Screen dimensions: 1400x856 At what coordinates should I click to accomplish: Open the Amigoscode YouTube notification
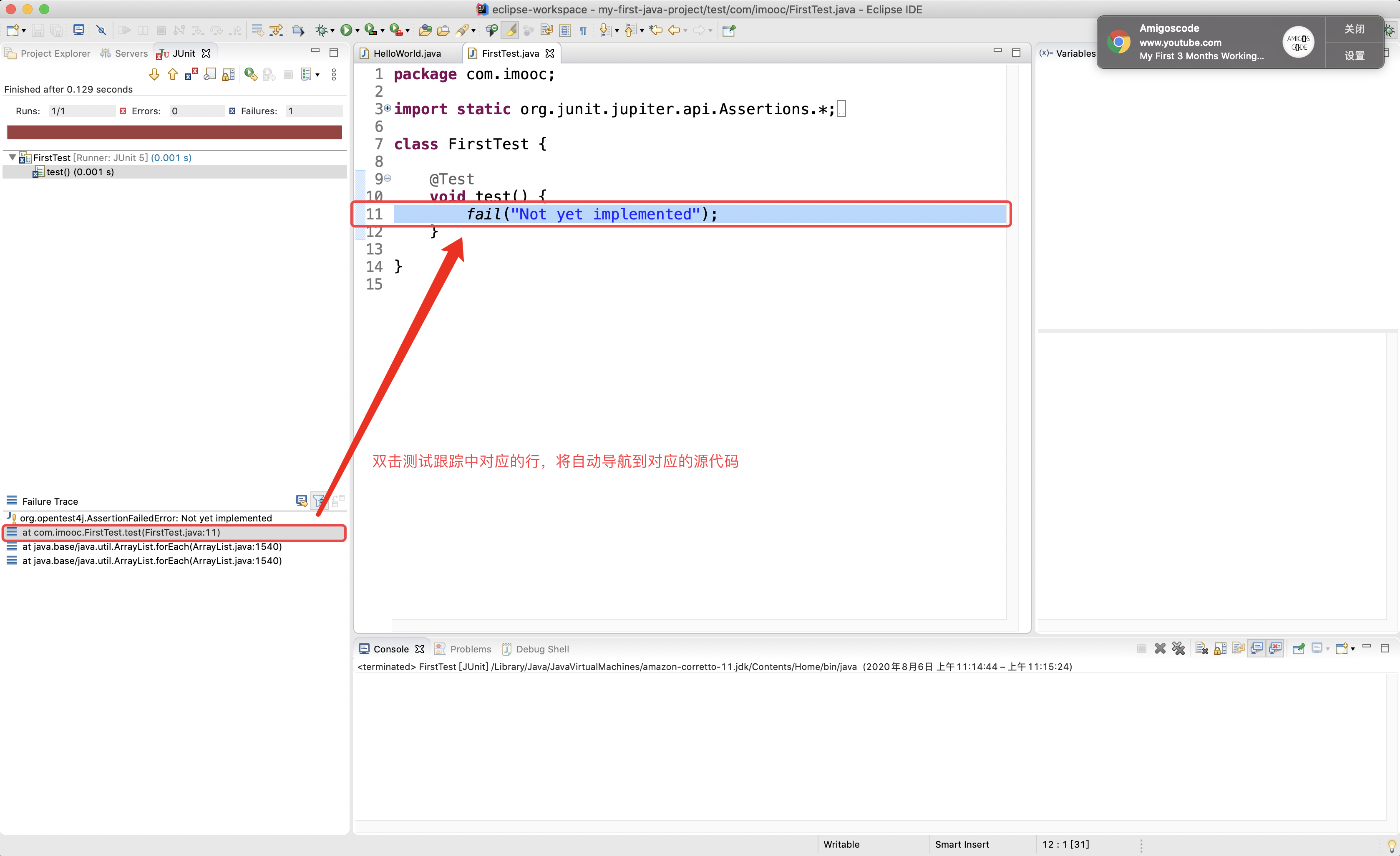click(x=1211, y=42)
